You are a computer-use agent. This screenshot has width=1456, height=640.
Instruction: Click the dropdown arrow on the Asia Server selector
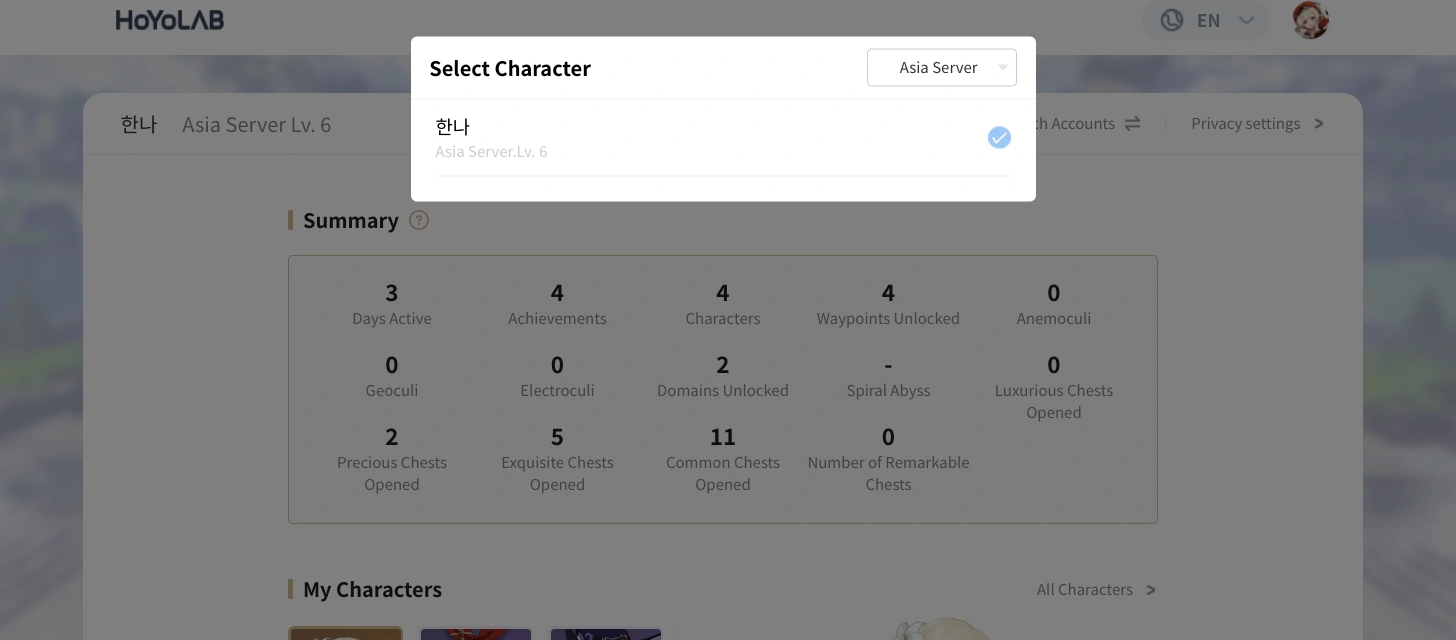click(1002, 67)
